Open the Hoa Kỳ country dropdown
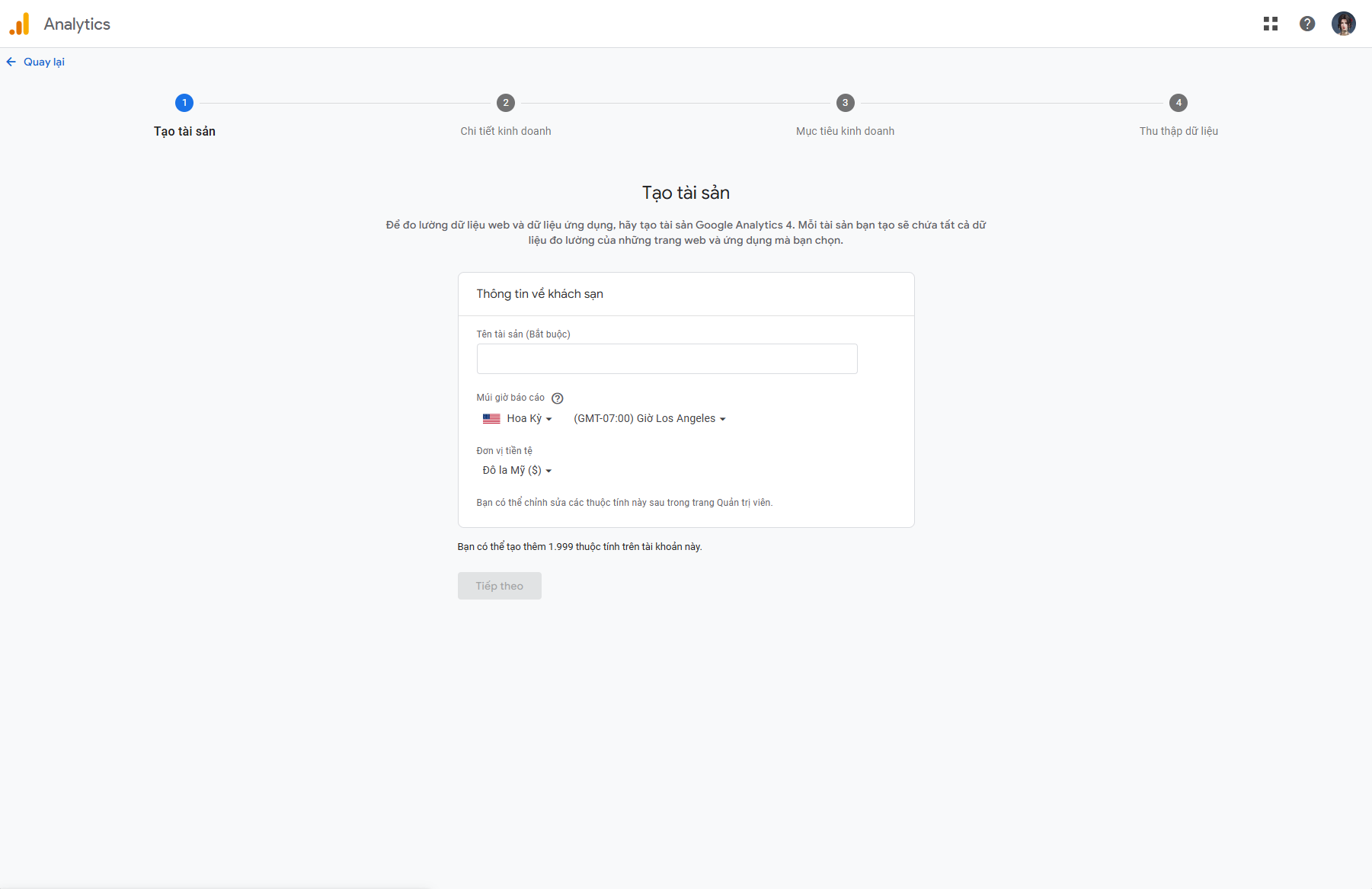 [517, 419]
